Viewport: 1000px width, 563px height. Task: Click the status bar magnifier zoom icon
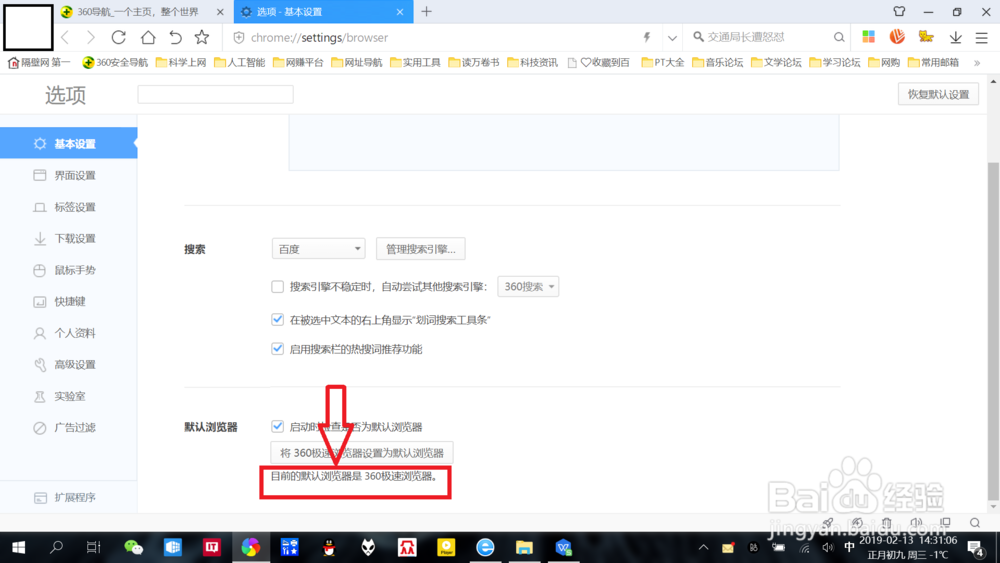(x=975, y=523)
